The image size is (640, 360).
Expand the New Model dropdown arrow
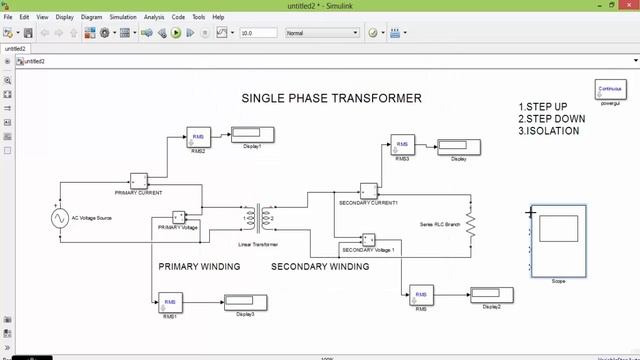18,33
